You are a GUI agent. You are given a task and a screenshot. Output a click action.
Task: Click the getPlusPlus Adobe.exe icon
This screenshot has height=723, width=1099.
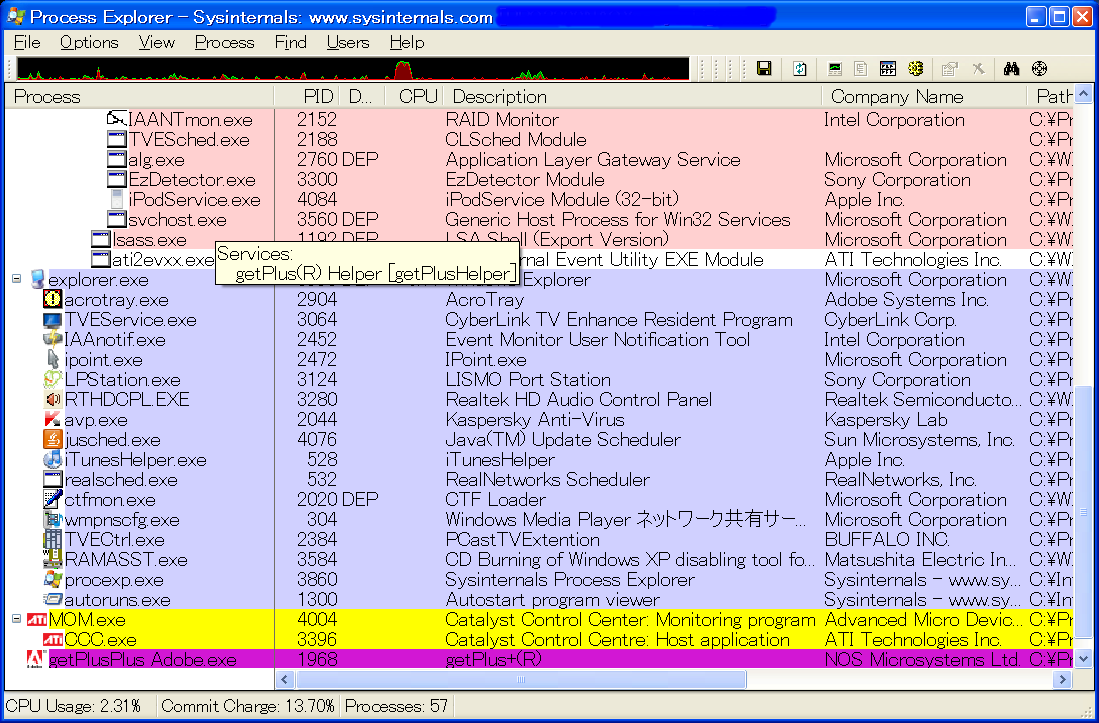pyautogui.click(x=36, y=659)
